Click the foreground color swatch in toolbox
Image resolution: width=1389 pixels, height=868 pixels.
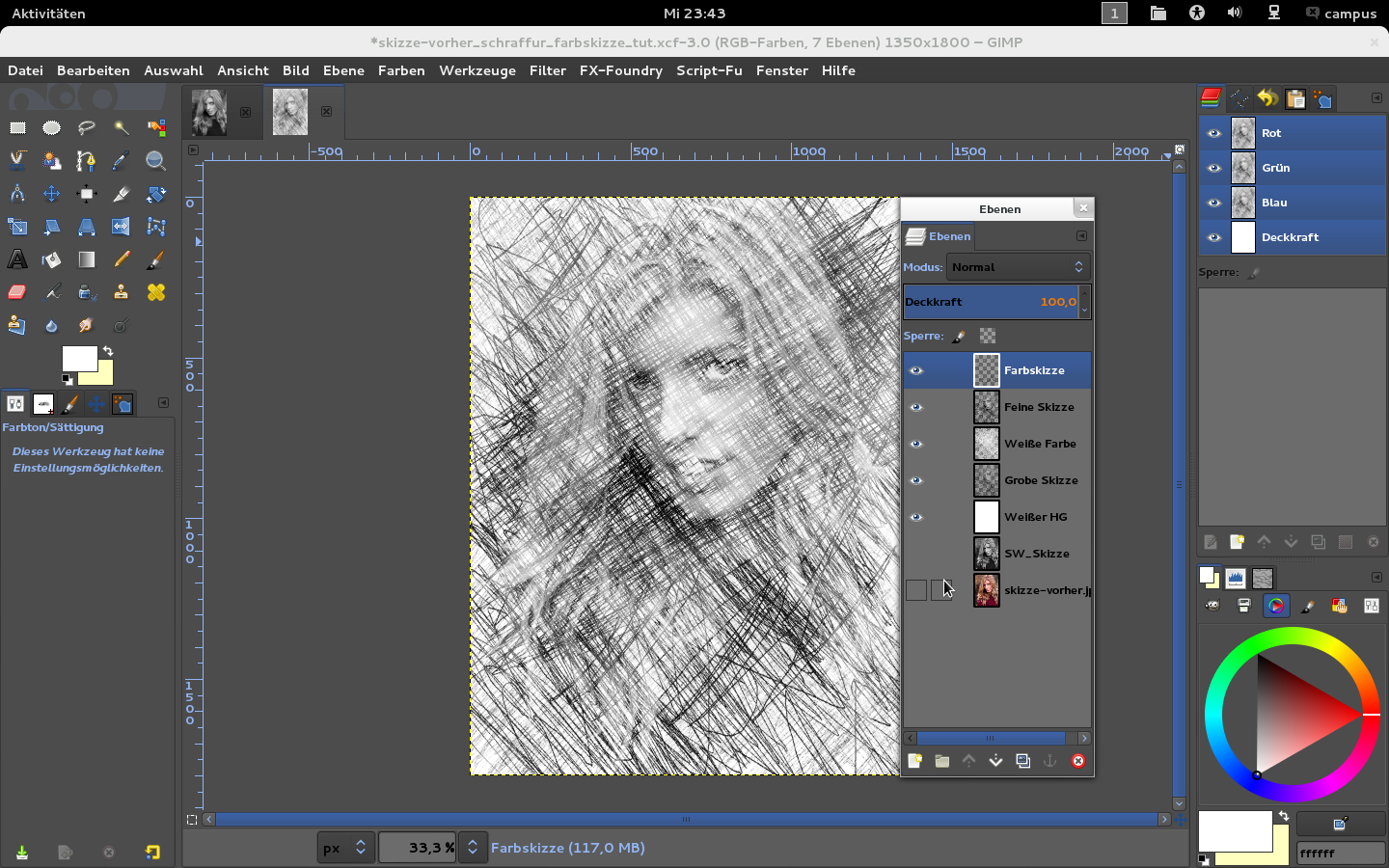(x=79, y=359)
